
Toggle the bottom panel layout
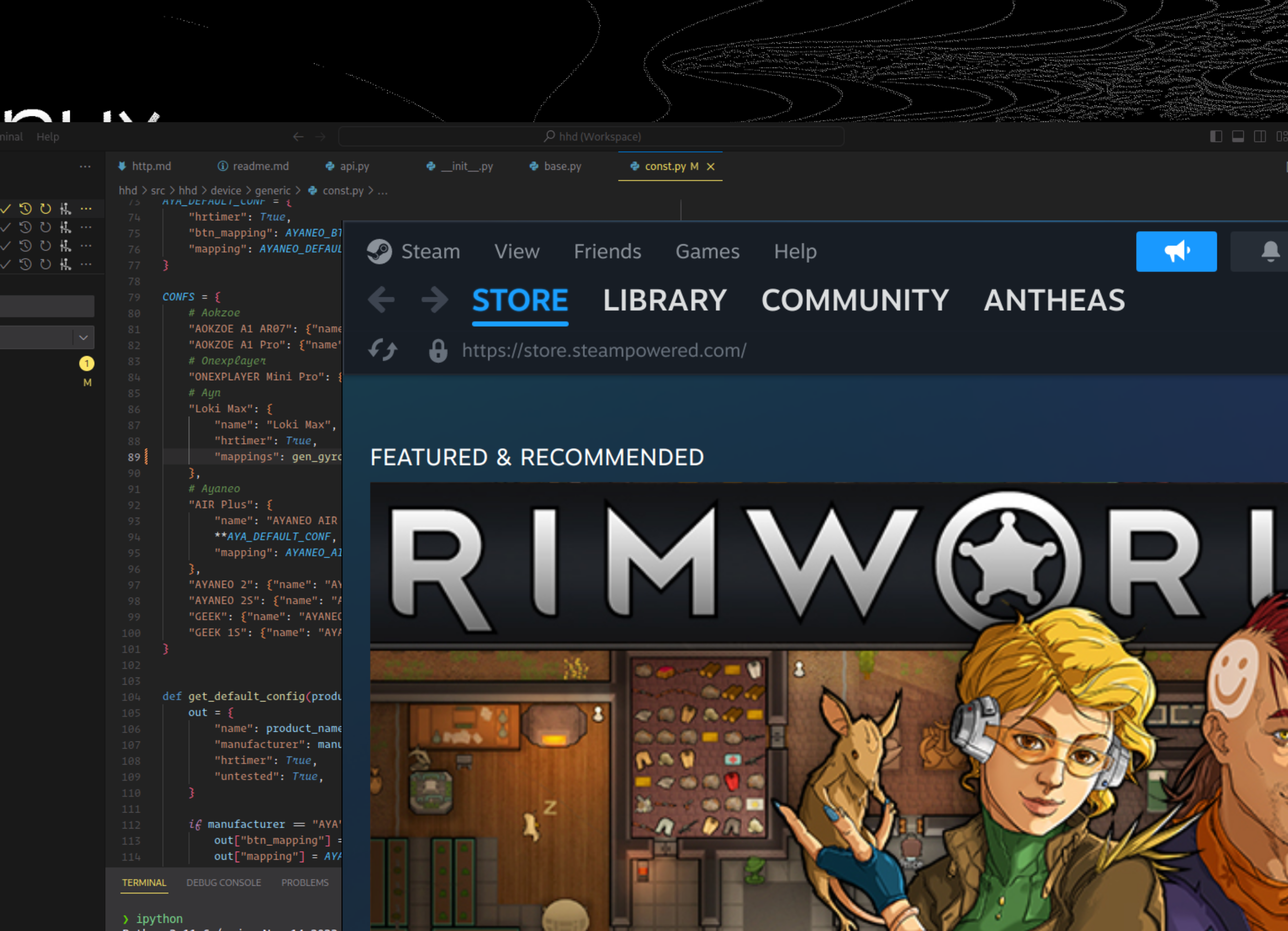pos(1238,136)
